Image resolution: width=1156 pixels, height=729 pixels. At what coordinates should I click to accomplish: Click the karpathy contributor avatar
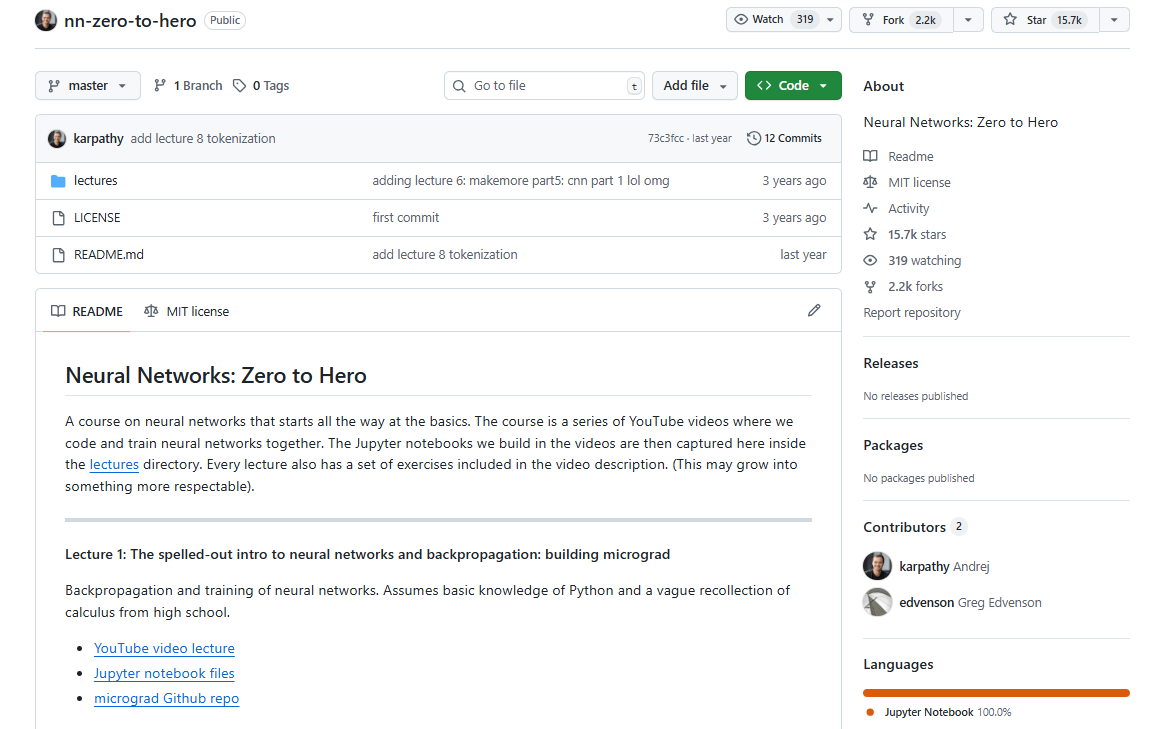tap(877, 566)
